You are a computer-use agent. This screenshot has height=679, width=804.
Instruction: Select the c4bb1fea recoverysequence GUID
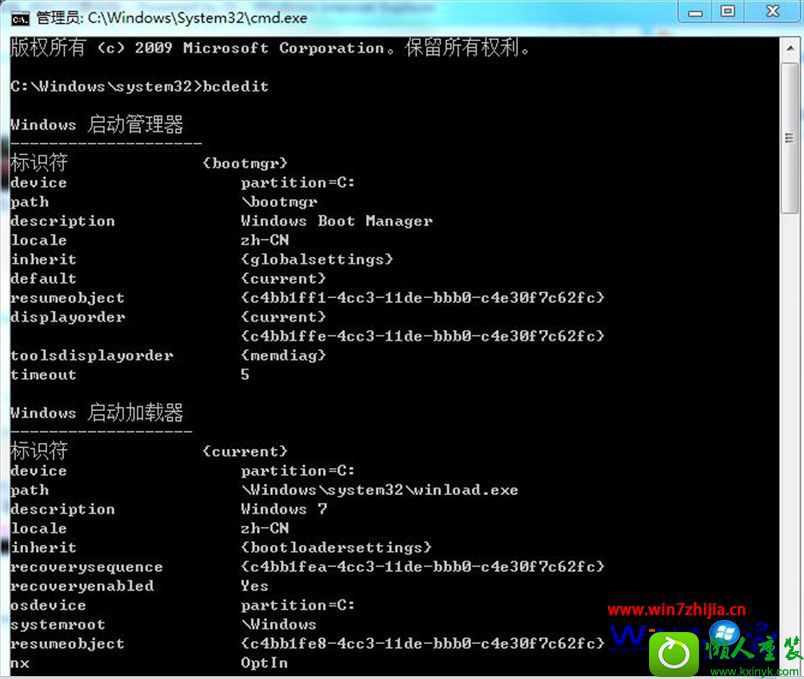423,567
